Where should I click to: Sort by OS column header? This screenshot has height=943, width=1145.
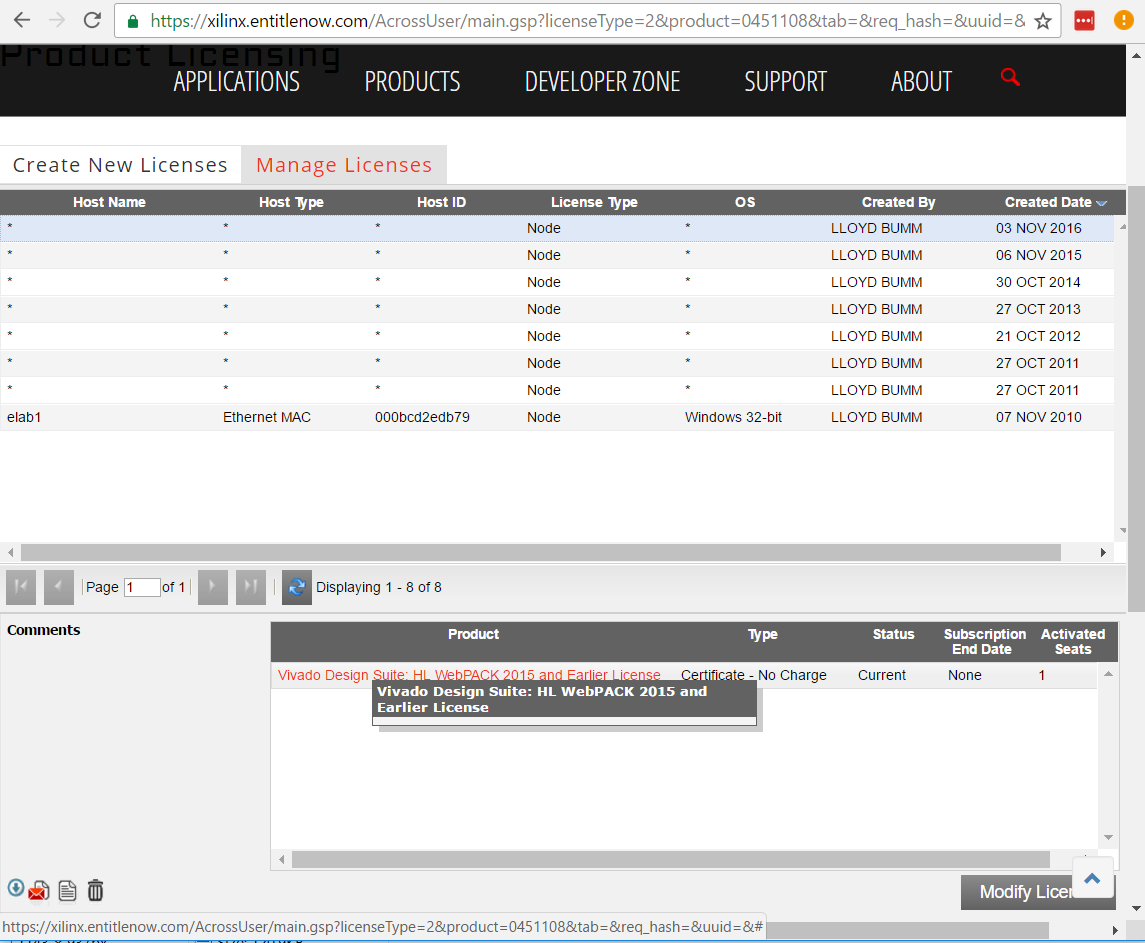(x=745, y=202)
